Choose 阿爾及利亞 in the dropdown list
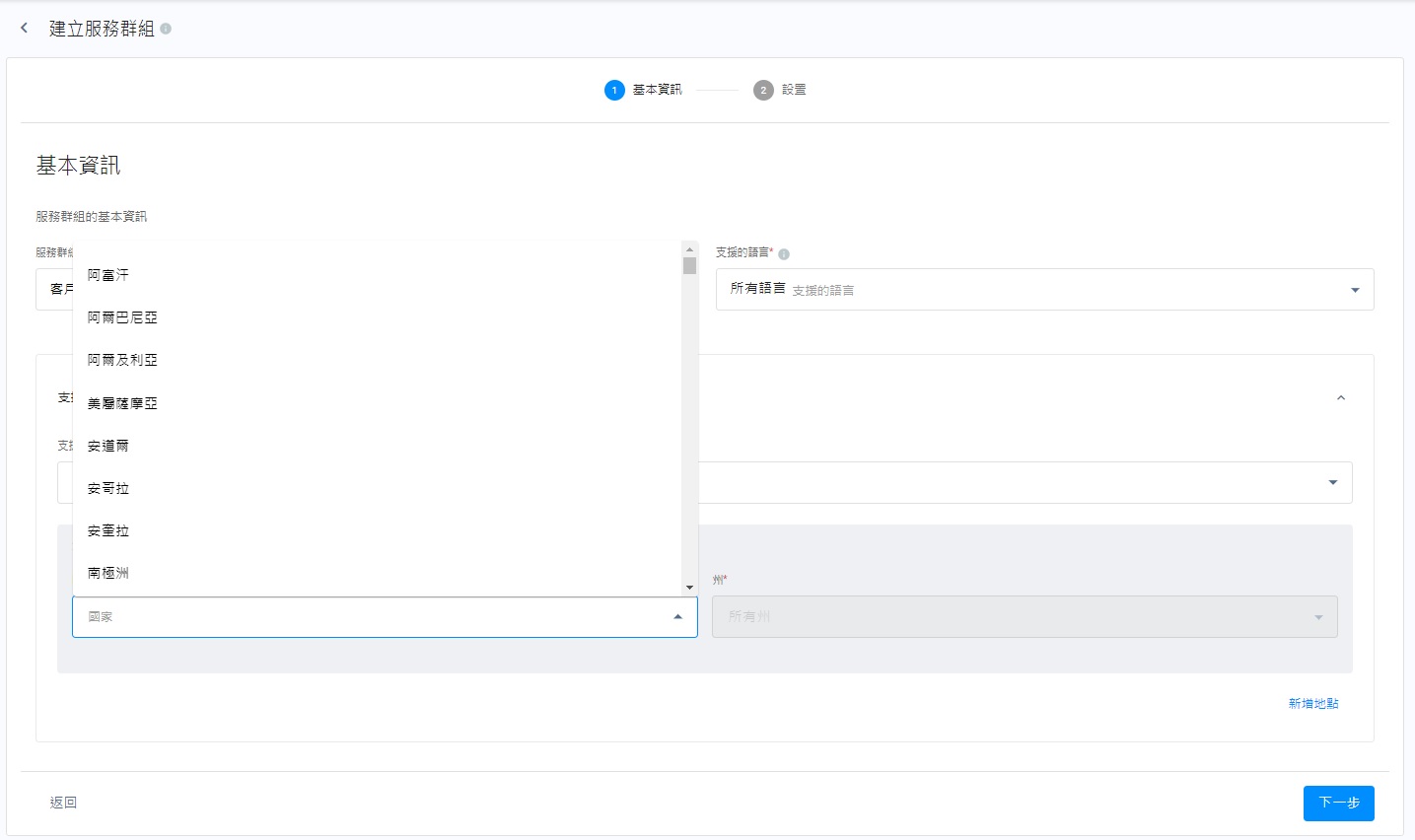1415x840 pixels. coord(122,360)
